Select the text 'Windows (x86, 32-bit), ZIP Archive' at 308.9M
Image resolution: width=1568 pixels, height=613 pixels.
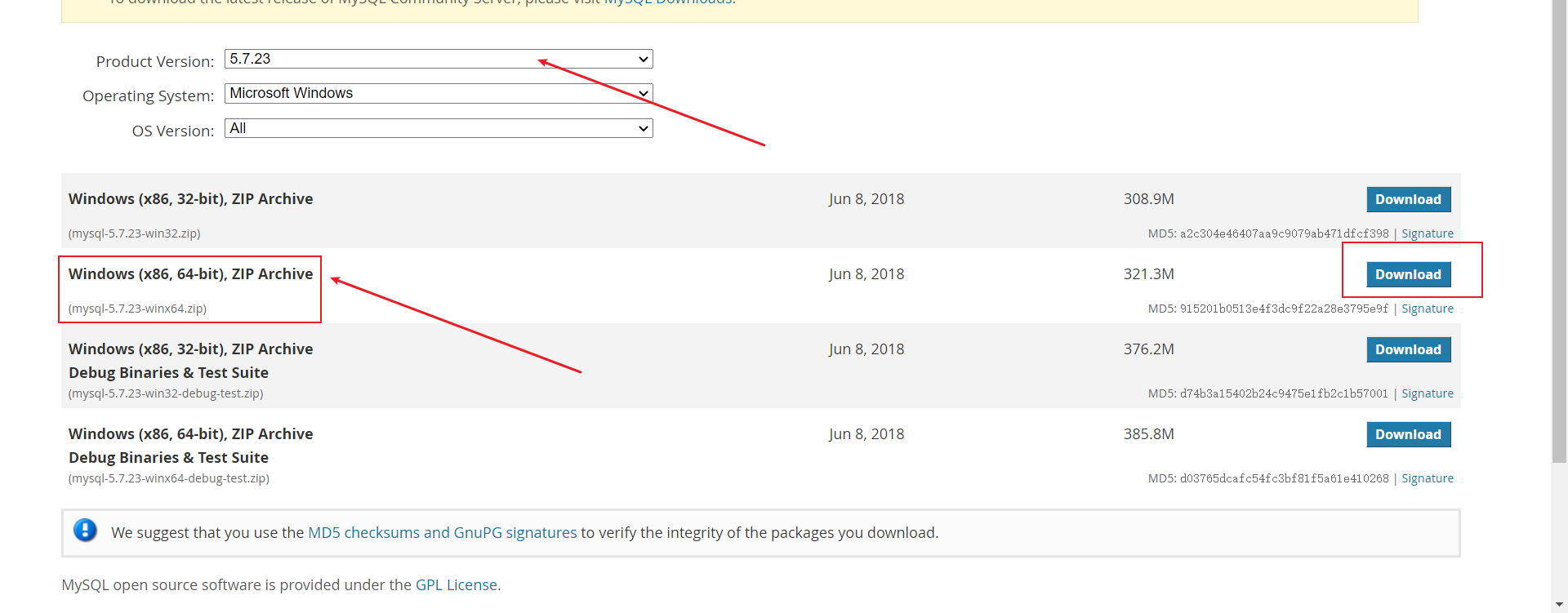pyautogui.click(x=191, y=199)
